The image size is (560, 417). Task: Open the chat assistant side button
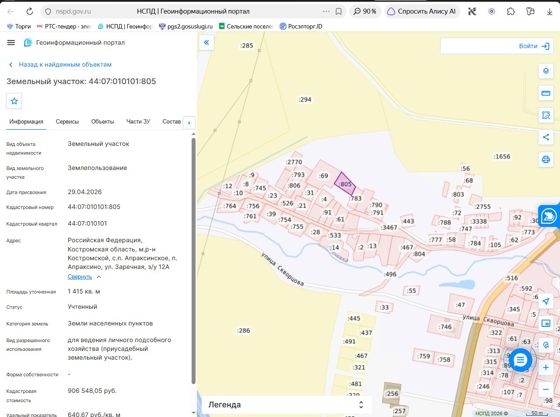point(549,216)
